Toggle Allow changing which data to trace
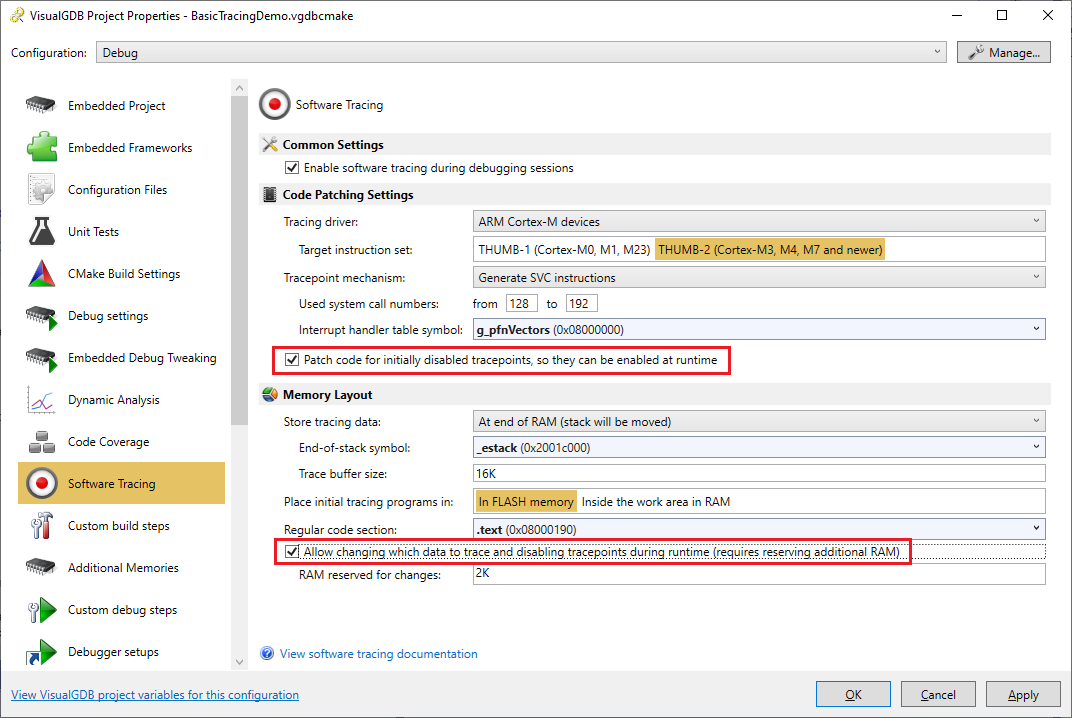Screen dimensions: 1072x718 tap(292, 551)
